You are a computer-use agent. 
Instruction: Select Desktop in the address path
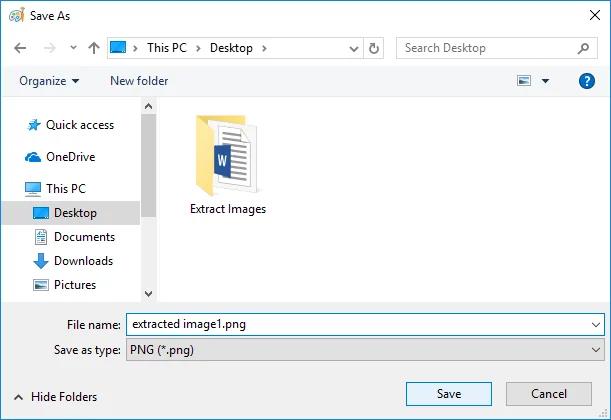pos(231,48)
